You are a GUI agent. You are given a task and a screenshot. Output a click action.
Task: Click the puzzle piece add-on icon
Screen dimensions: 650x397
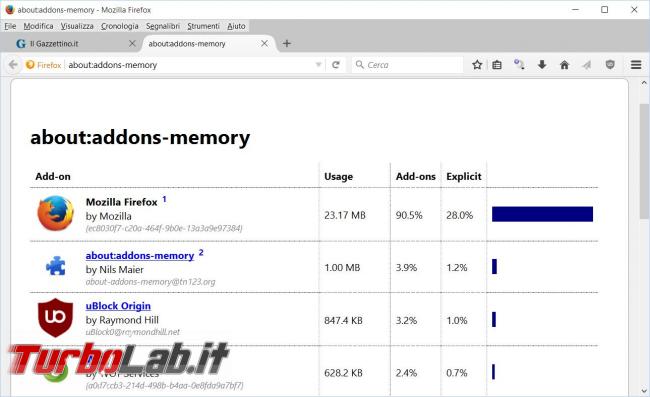click(x=56, y=266)
